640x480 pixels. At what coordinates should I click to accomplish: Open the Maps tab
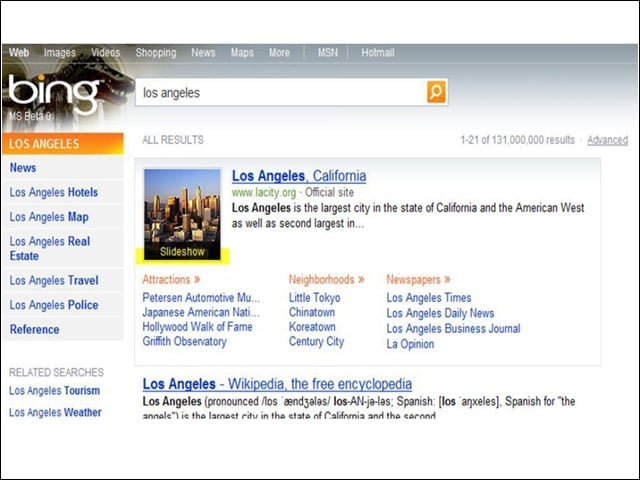(242, 53)
